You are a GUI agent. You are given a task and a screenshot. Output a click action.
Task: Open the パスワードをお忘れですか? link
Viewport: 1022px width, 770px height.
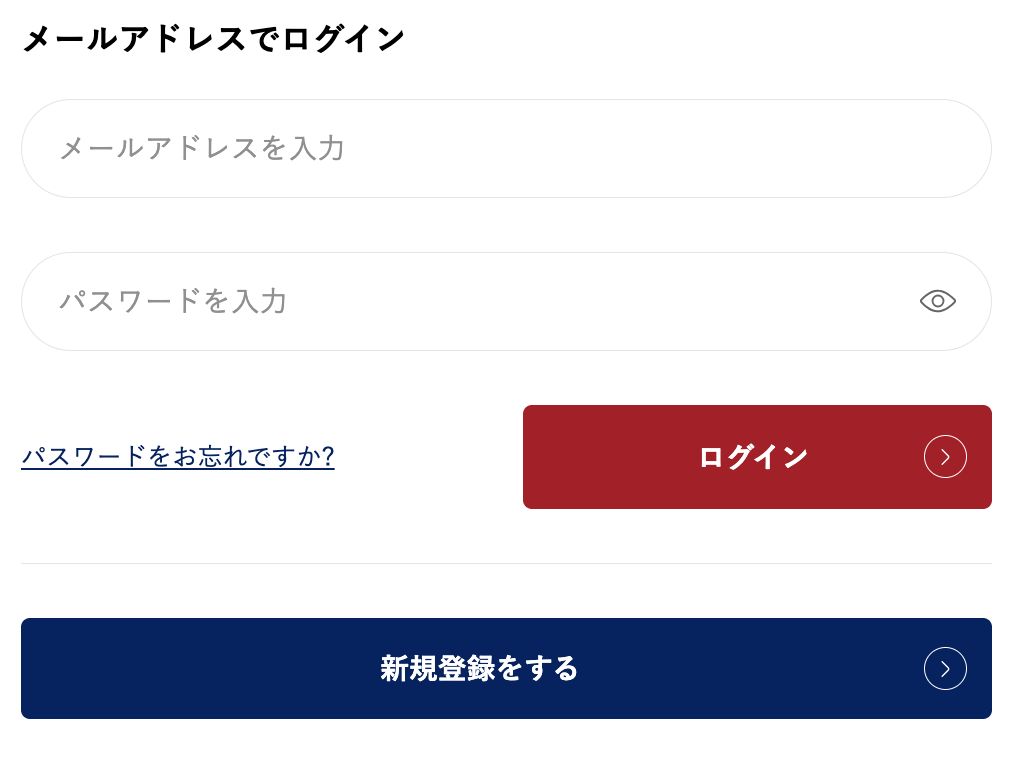[178, 457]
